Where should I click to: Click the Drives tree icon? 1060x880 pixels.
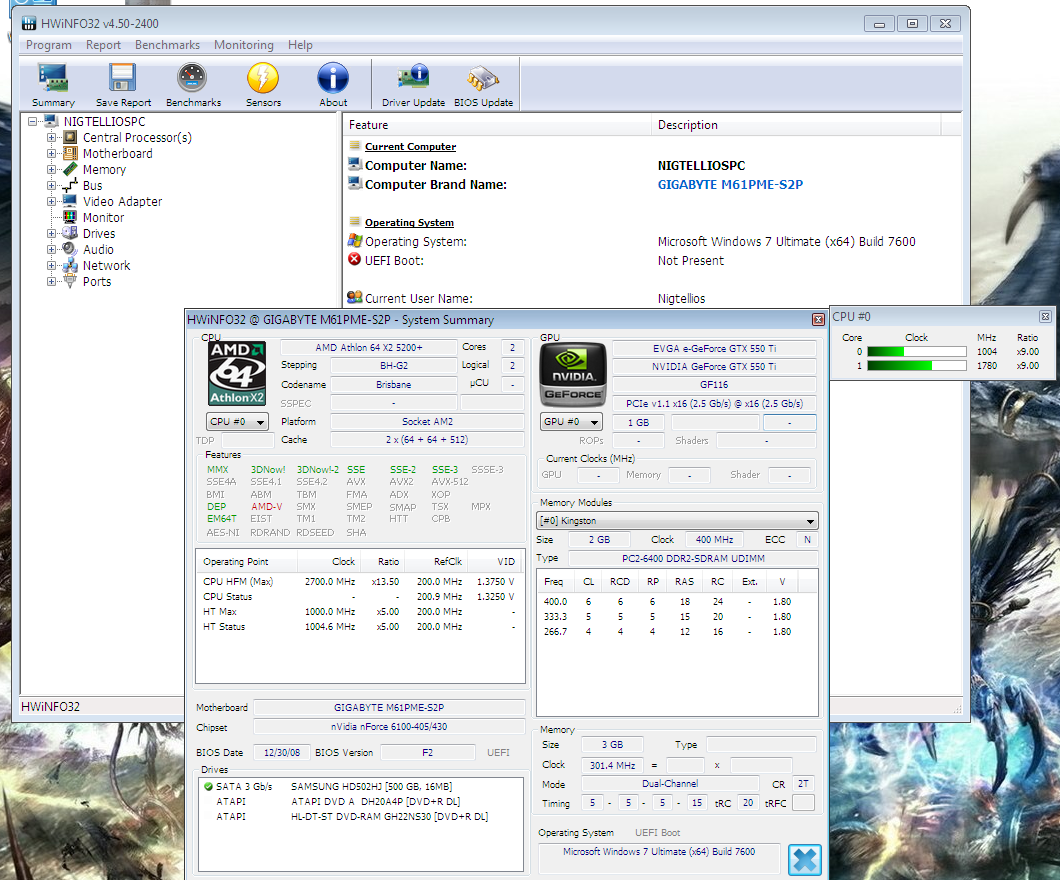(x=70, y=233)
